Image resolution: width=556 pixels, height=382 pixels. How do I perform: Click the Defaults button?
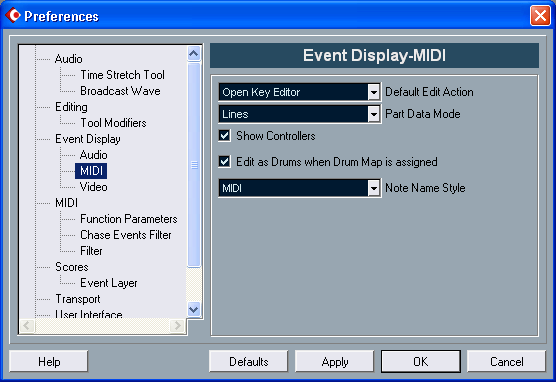[x=249, y=361]
